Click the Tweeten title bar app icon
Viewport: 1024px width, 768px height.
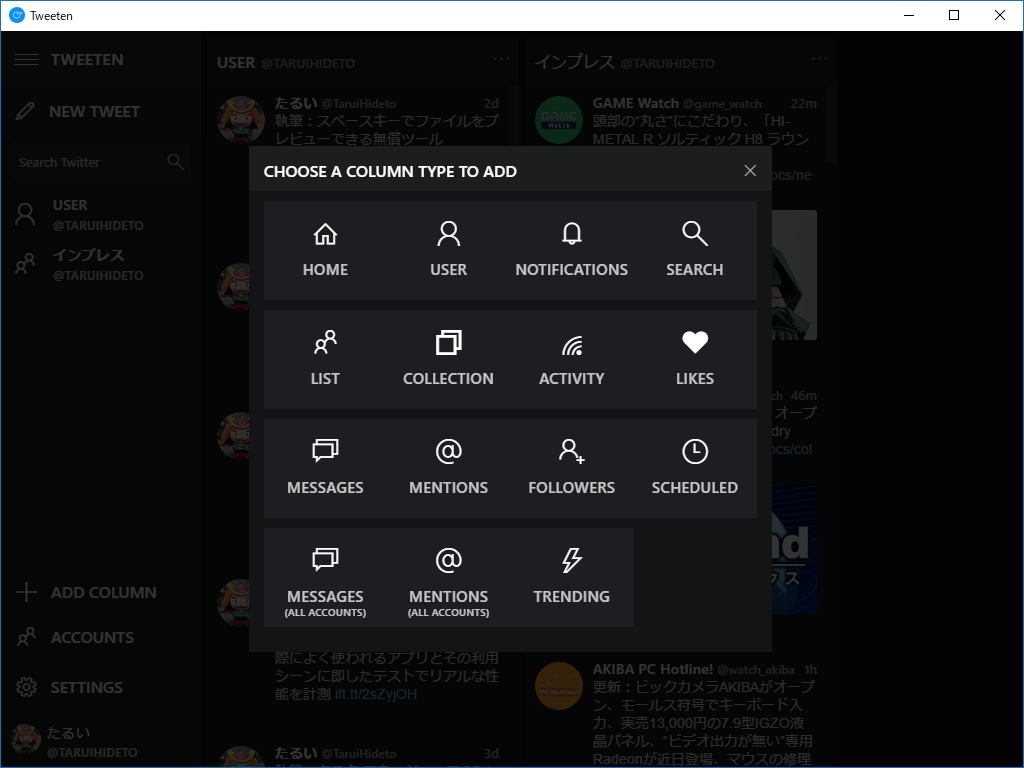point(17,15)
